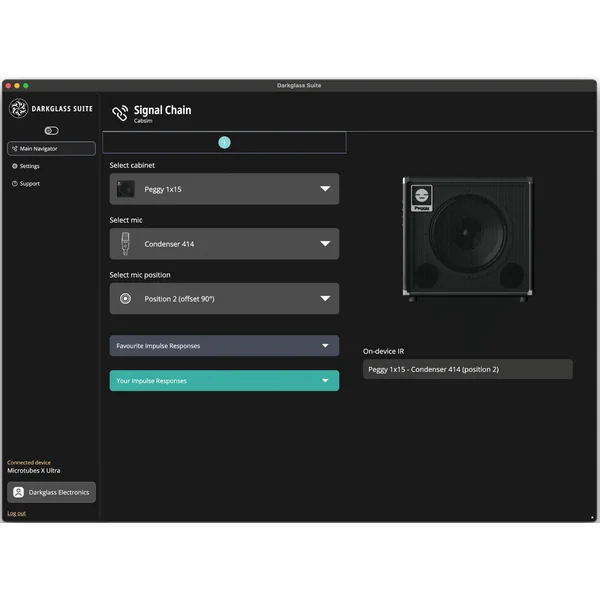Screen dimensions: 600x600
Task: Click the Select mic position label
Action: pyautogui.click(x=140, y=275)
